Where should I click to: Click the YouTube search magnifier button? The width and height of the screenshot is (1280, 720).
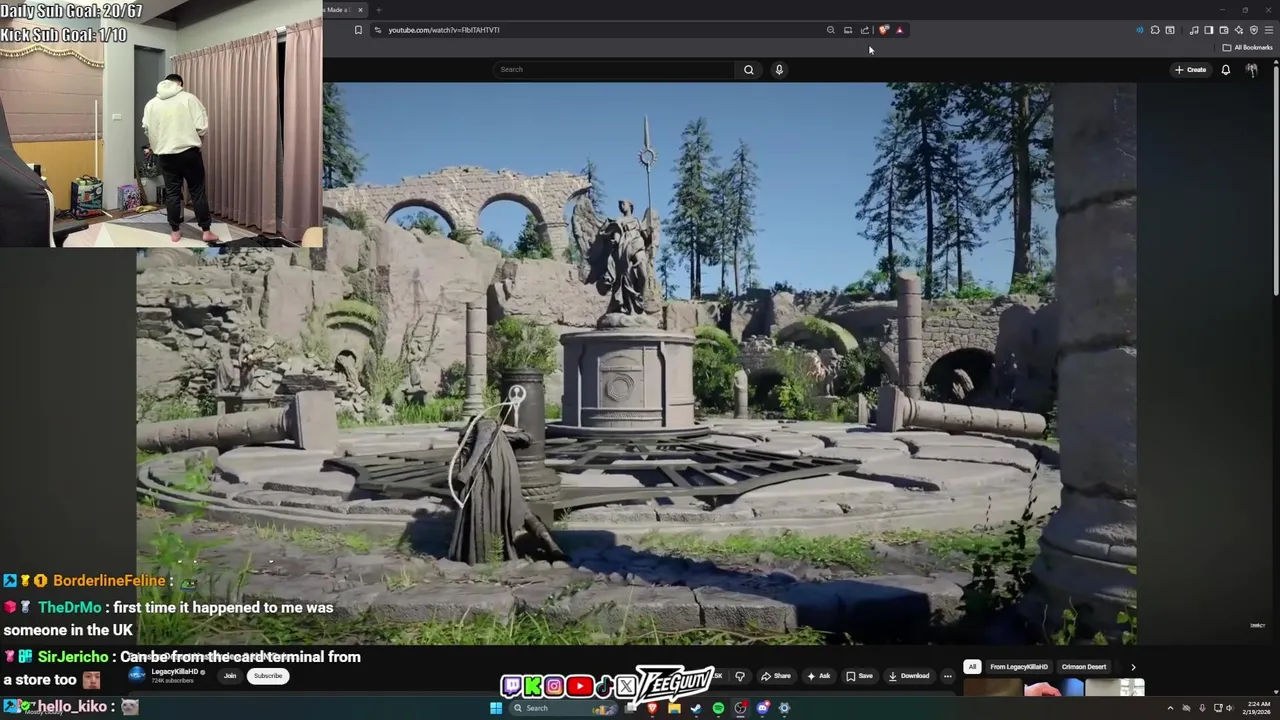point(748,69)
